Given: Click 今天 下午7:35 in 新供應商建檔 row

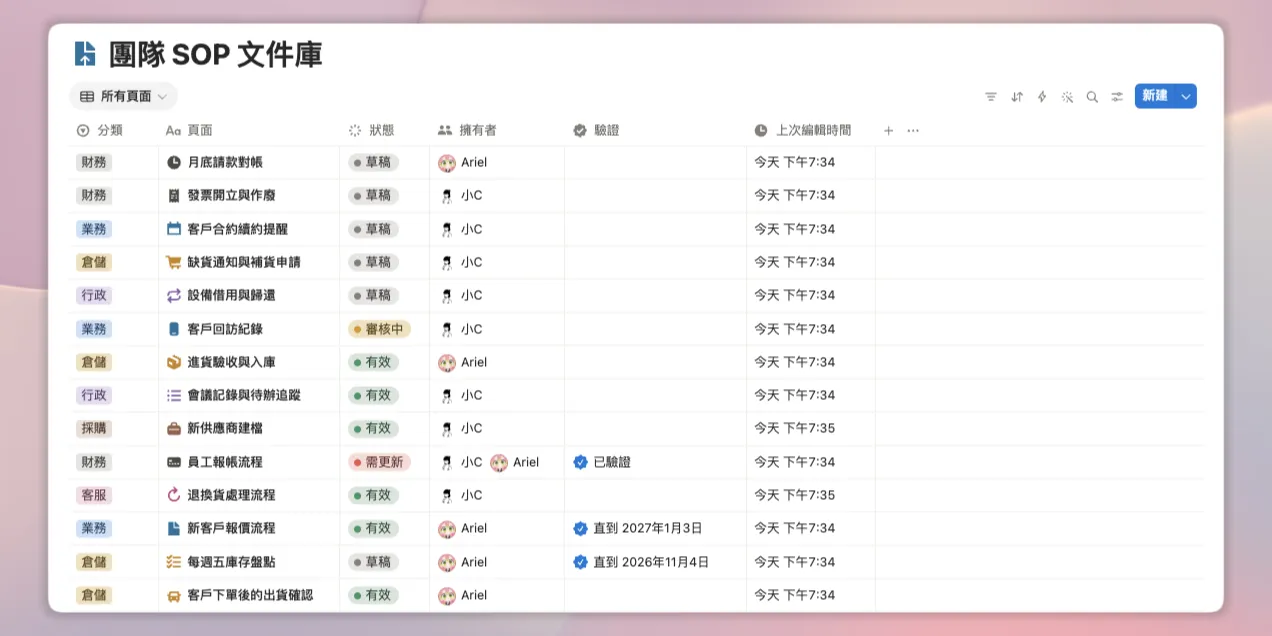Looking at the screenshot, I should pos(794,428).
